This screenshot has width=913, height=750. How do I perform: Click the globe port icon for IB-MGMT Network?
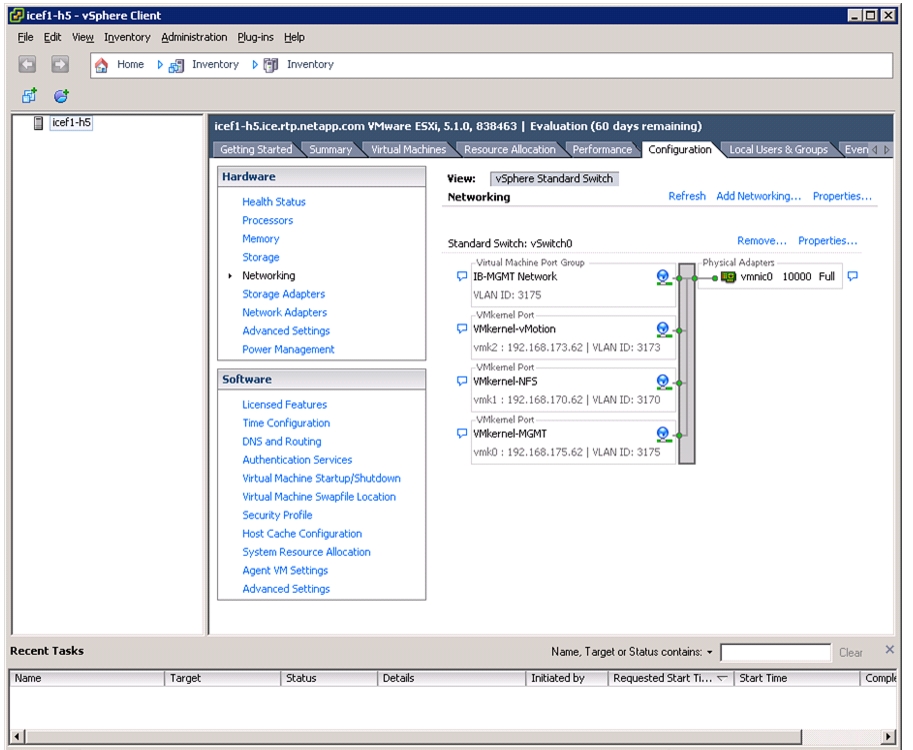point(663,277)
